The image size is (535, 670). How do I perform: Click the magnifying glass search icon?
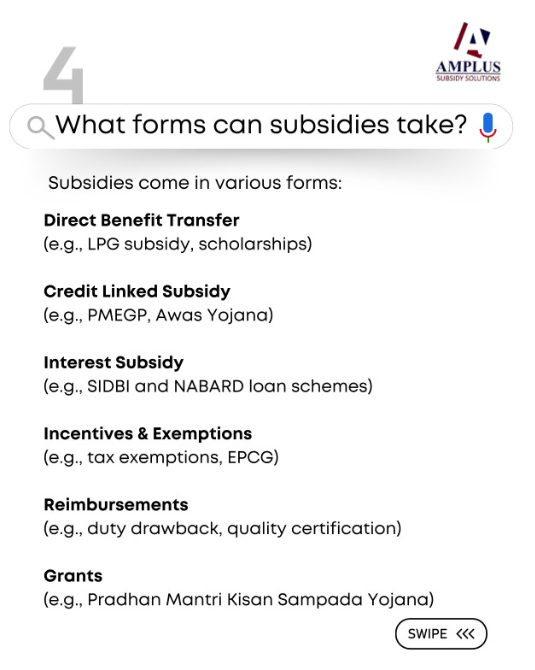click(x=41, y=127)
